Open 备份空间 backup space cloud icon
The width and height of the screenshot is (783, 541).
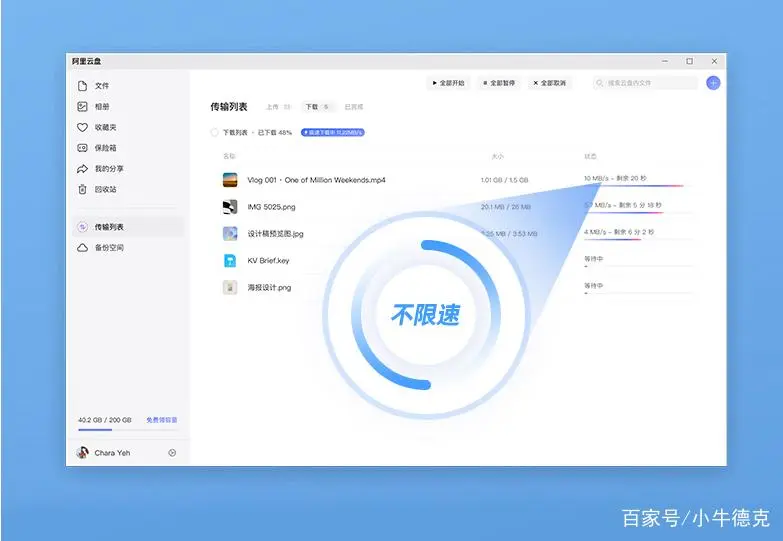coord(83,247)
